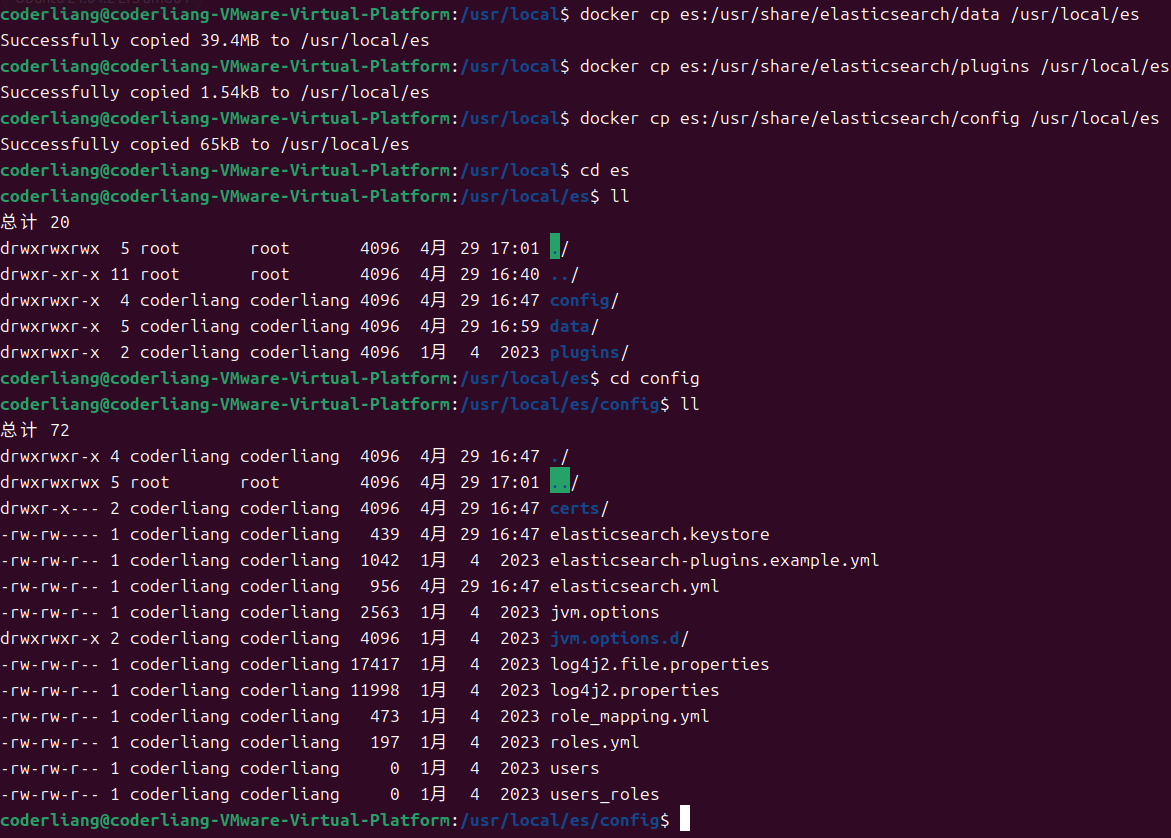Click the size value '17417'

point(375,665)
